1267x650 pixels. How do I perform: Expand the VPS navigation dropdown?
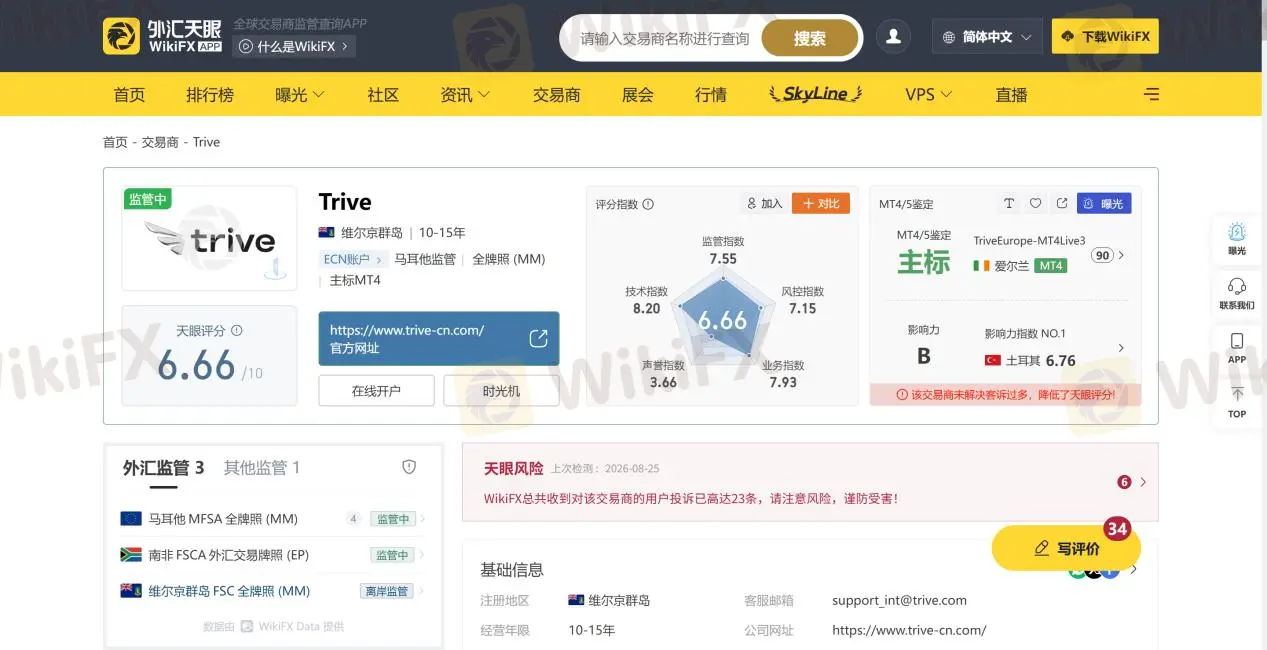click(x=929, y=94)
